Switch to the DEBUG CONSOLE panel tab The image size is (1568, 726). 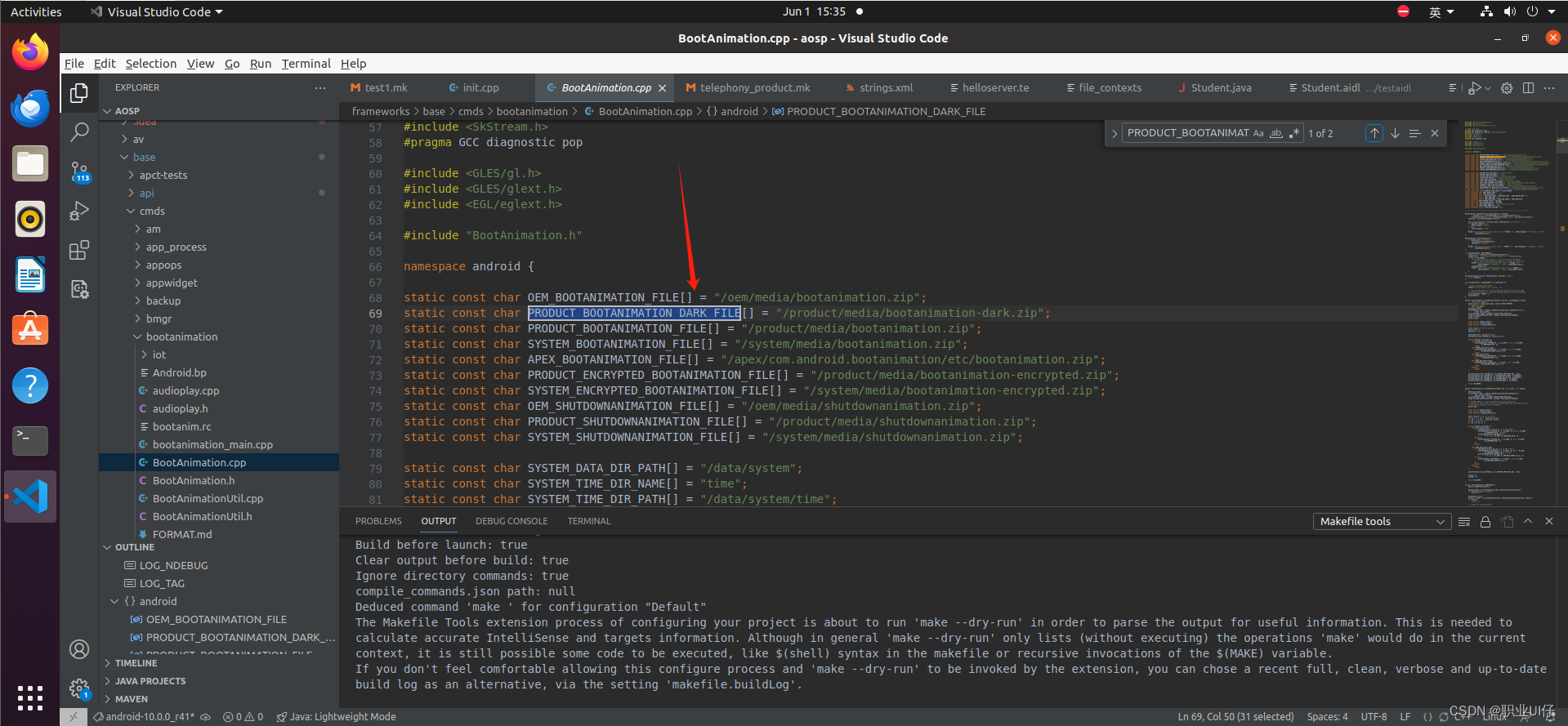[x=511, y=521]
